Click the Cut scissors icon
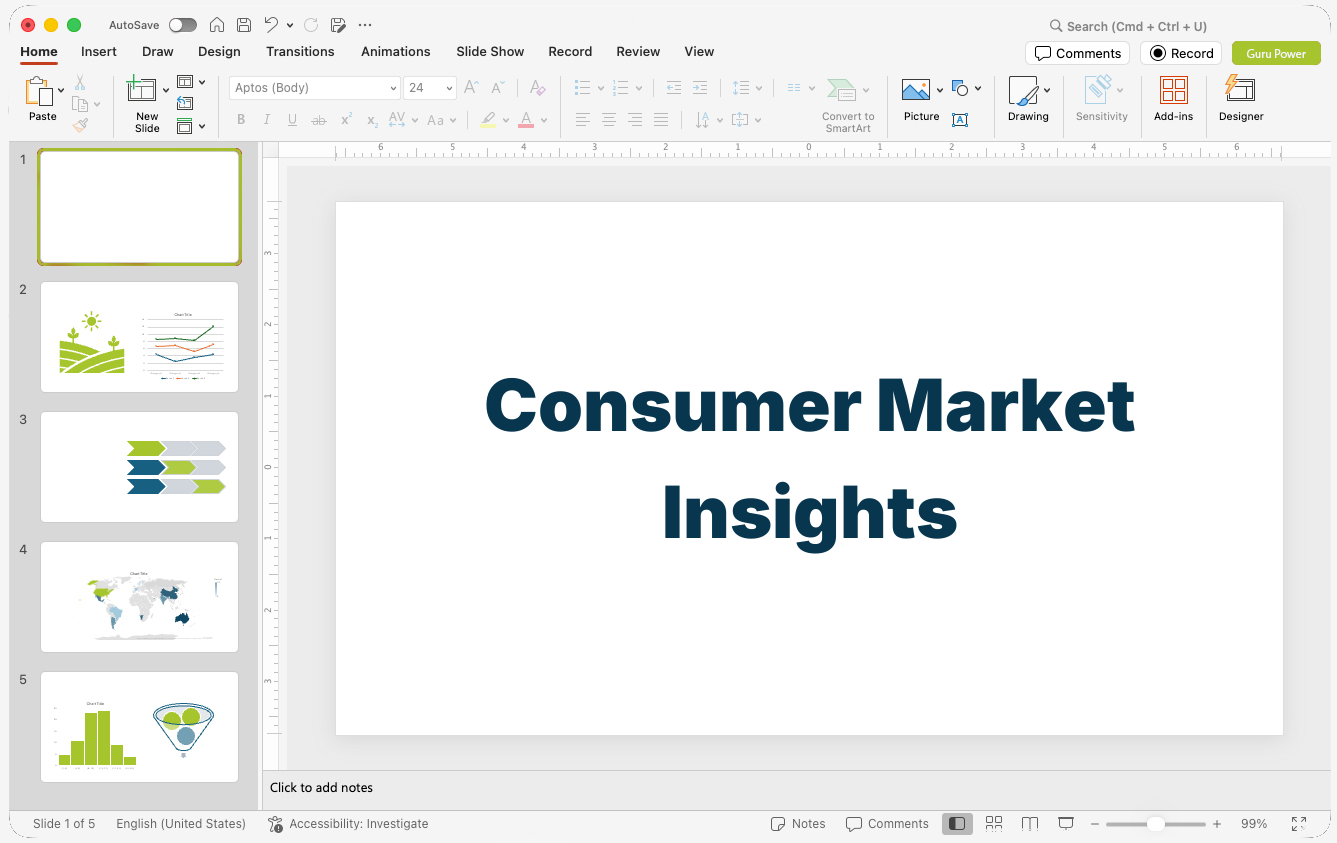The height and width of the screenshot is (843, 1337). [80, 83]
